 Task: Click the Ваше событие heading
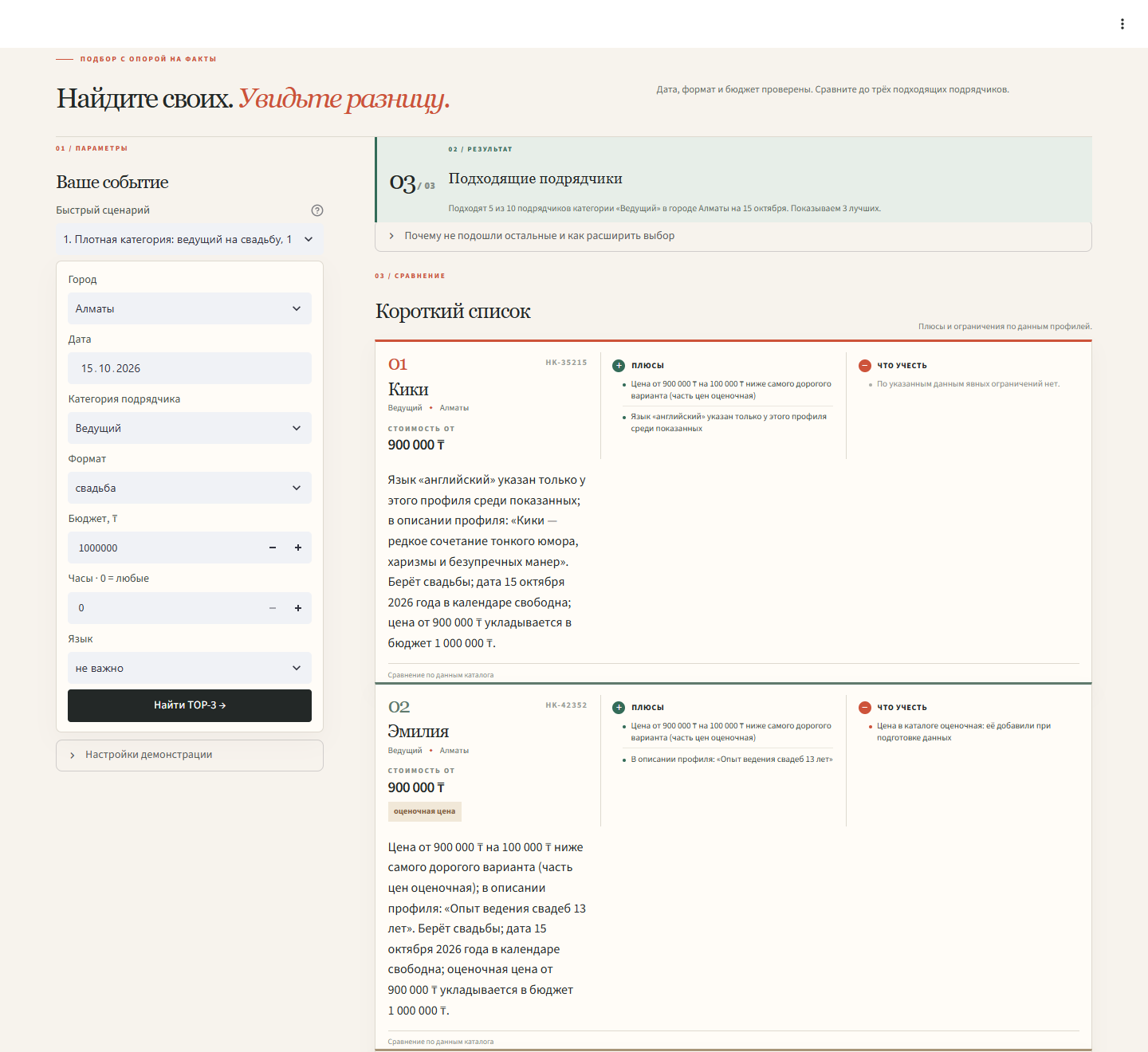(x=112, y=182)
